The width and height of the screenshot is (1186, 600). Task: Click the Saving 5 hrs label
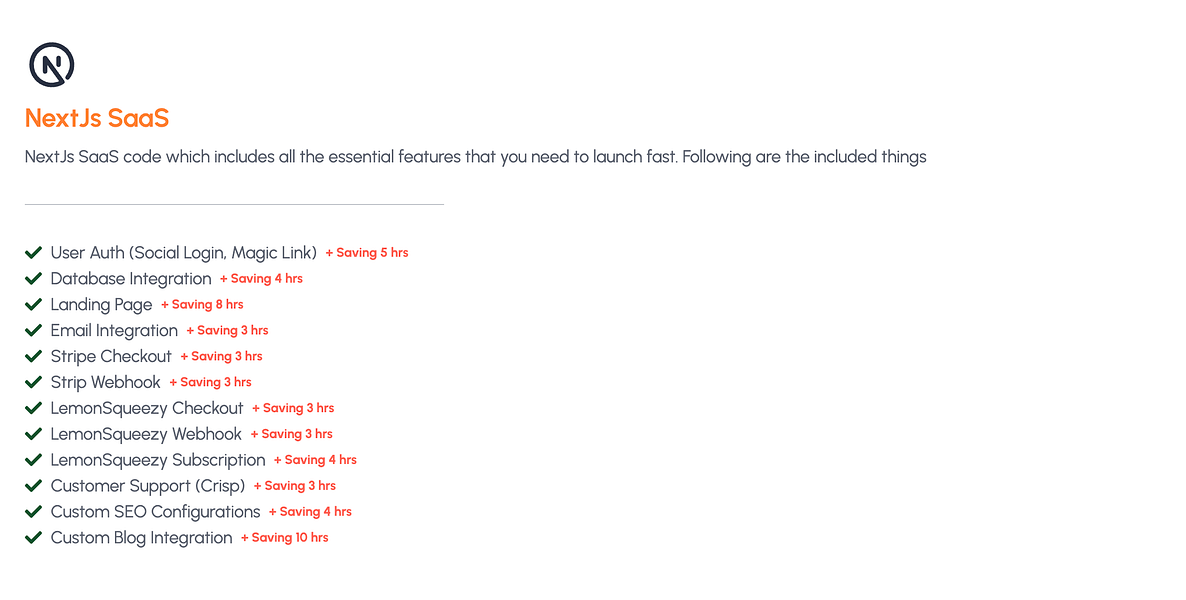367,253
